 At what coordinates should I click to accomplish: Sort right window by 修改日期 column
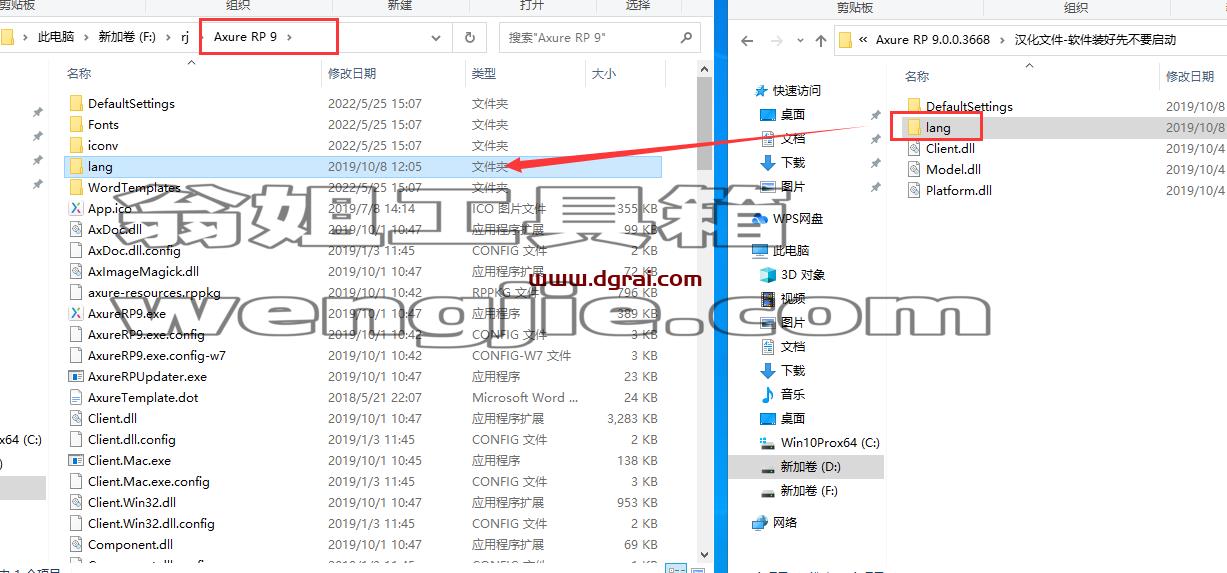pos(1190,76)
